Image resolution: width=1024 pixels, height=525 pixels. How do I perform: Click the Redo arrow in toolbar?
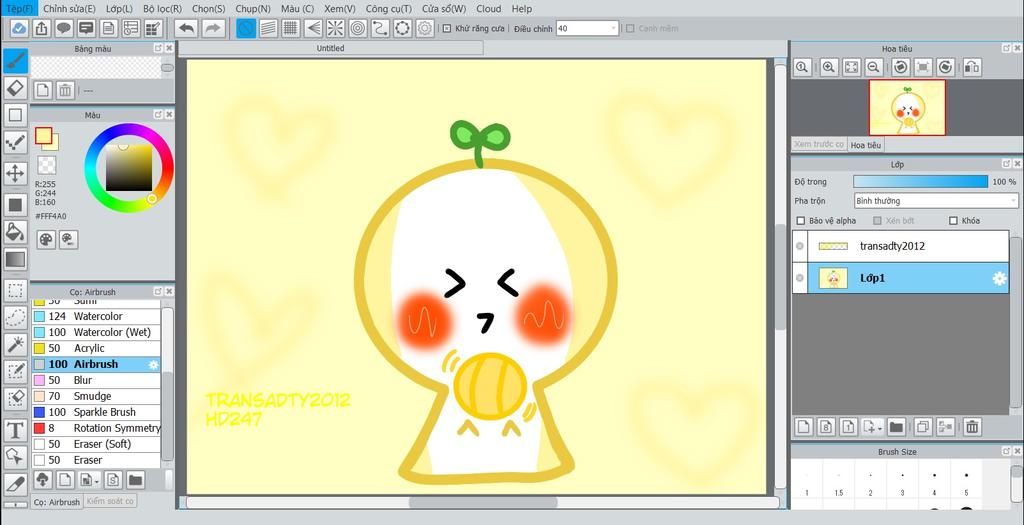click(212, 28)
